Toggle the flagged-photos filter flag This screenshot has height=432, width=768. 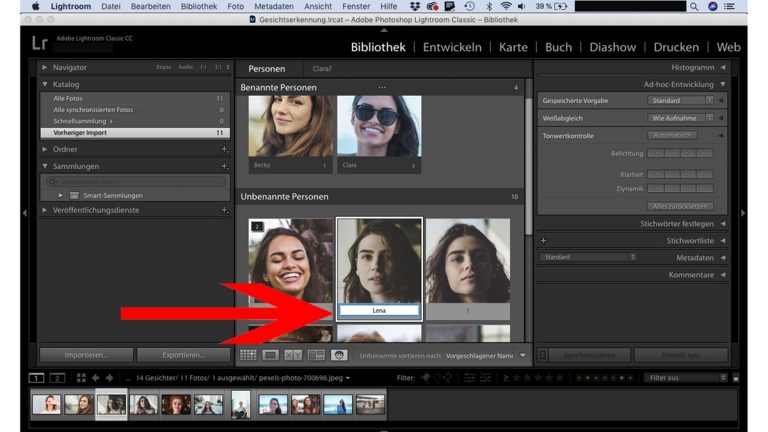point(426,378)
